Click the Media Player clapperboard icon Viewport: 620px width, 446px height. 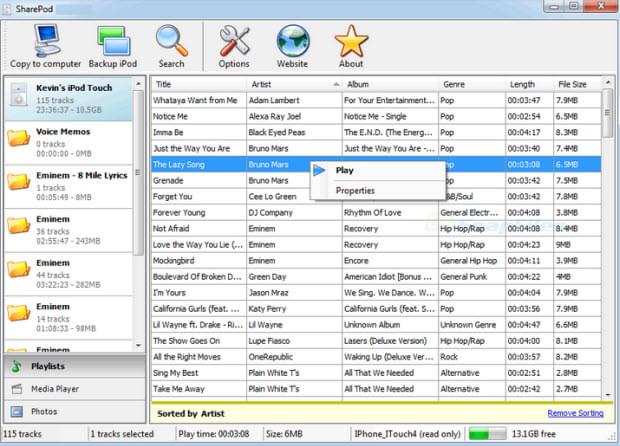coord(17,389)
